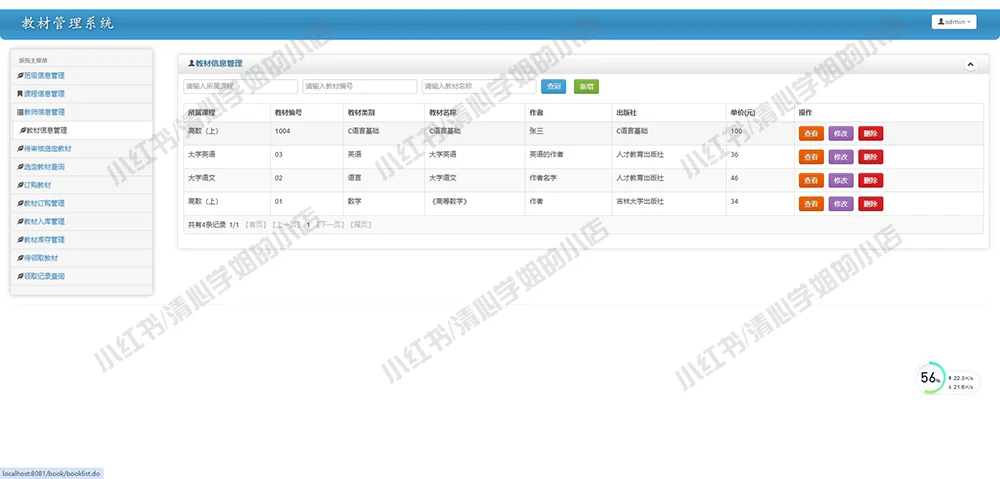Click the 系统主菜单 sidebar heading

tap(33, 61)
